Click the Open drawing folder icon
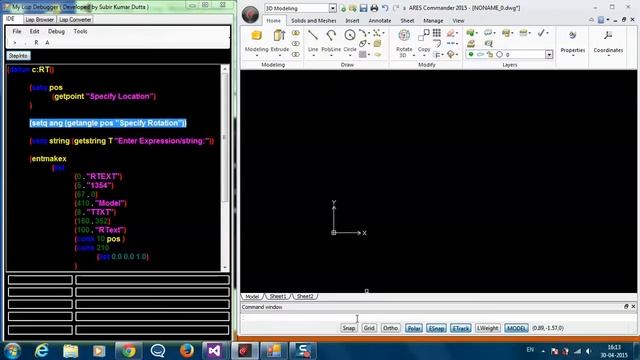 352,8
